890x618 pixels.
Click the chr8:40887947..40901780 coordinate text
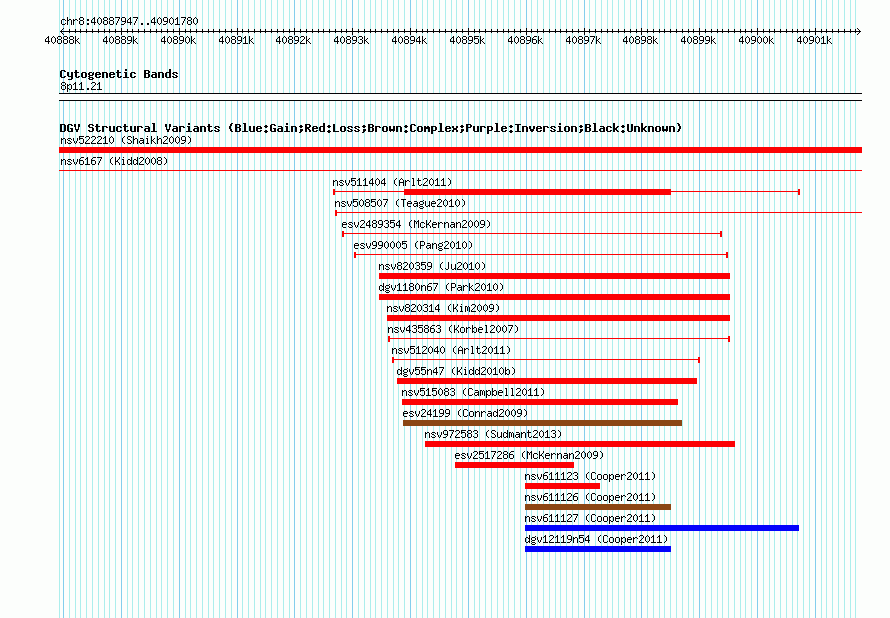pos(129,21)
